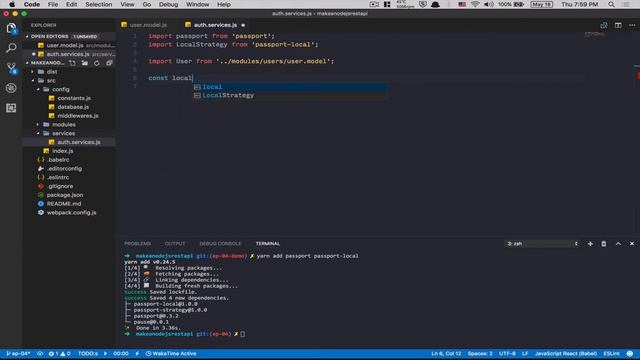640x360 pixels.
Task: Open the Explorer view icon
Action: tap(11, 28)
